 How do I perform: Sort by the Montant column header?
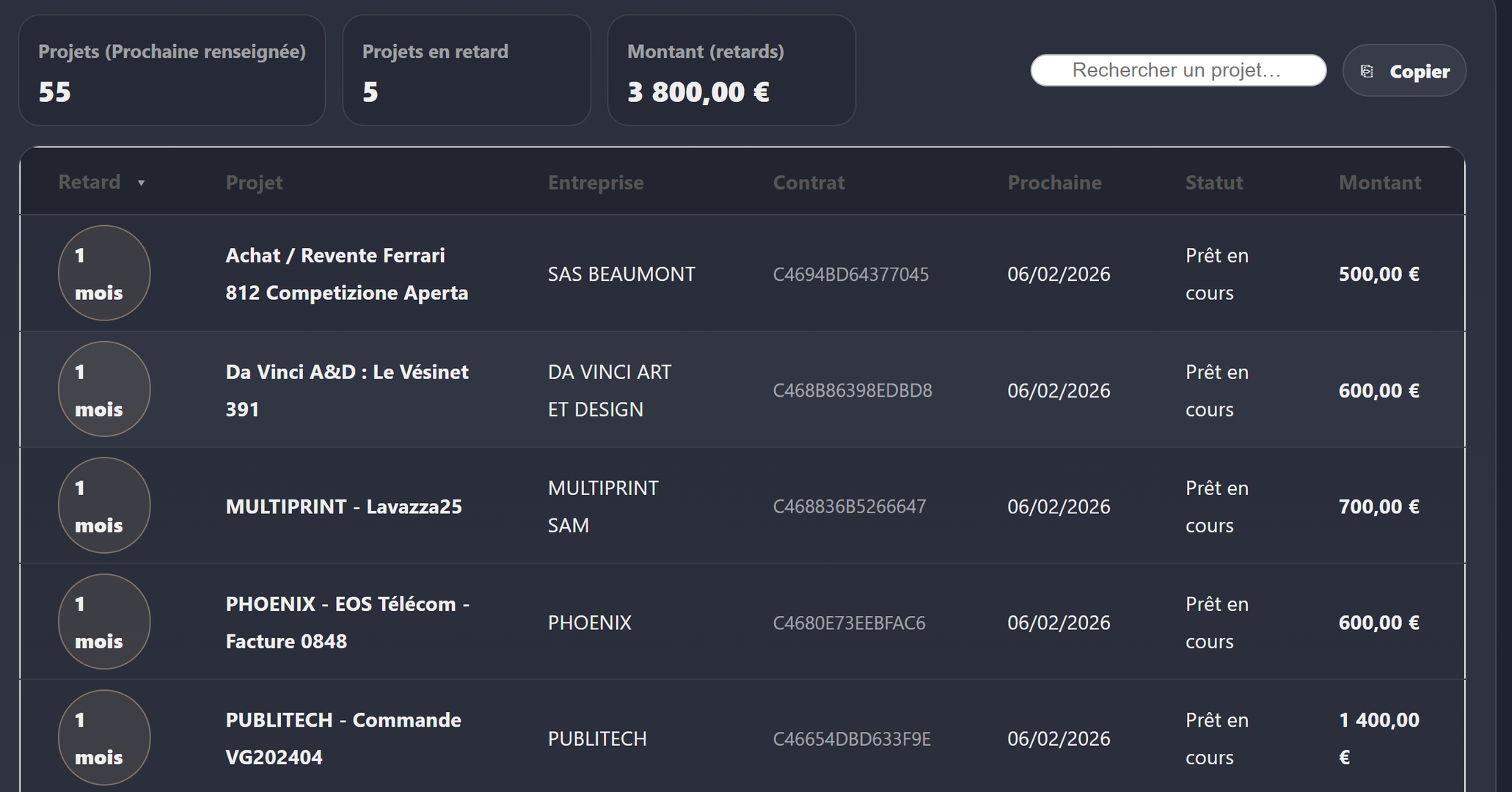1380,183
